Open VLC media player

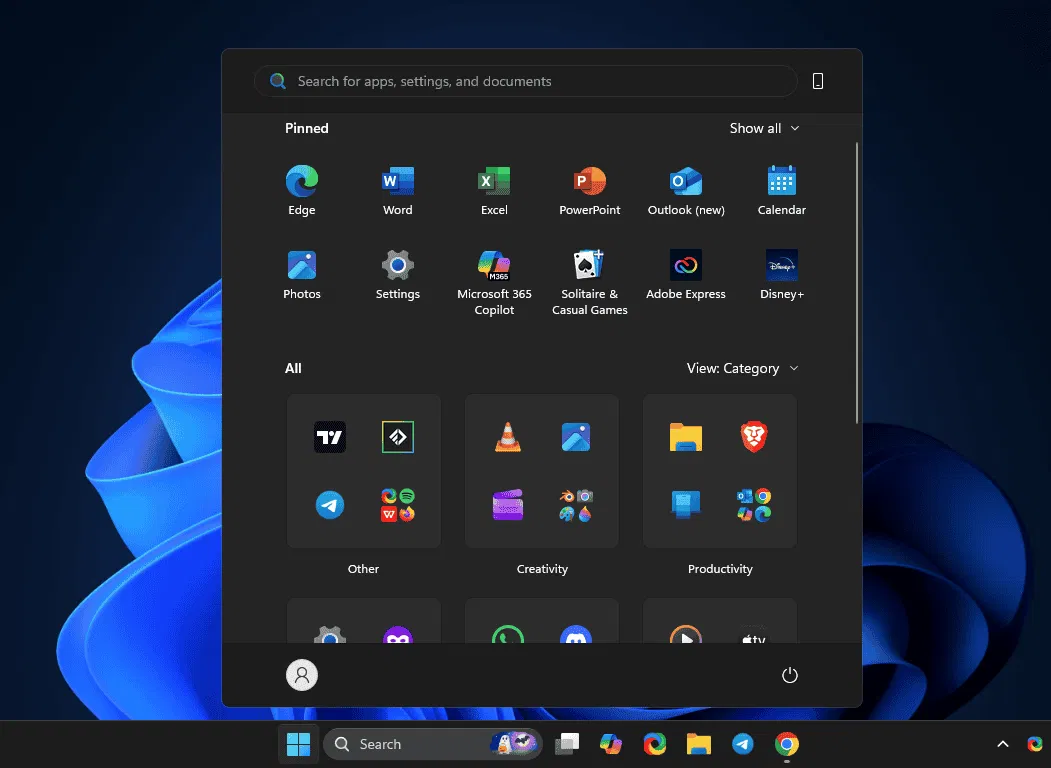click(x=507, y=436)
